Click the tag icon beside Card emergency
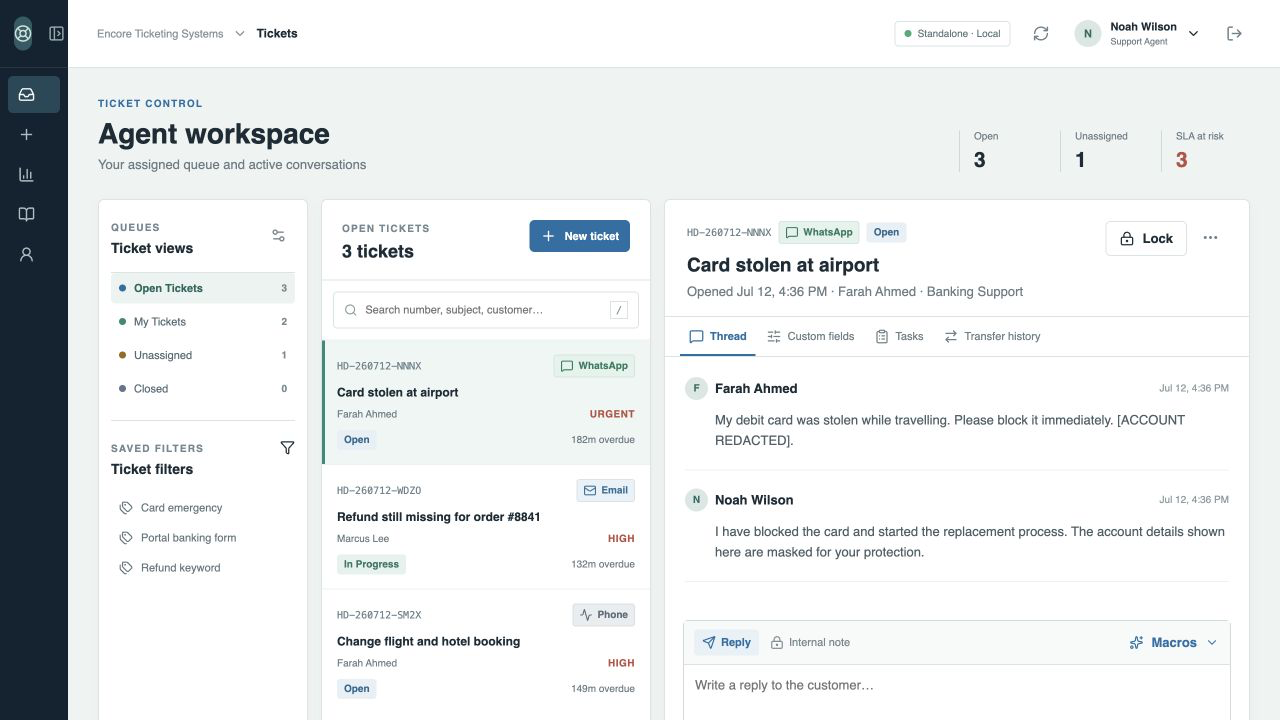Screen dimensions: 1280x720 click(x=126, y=508)
